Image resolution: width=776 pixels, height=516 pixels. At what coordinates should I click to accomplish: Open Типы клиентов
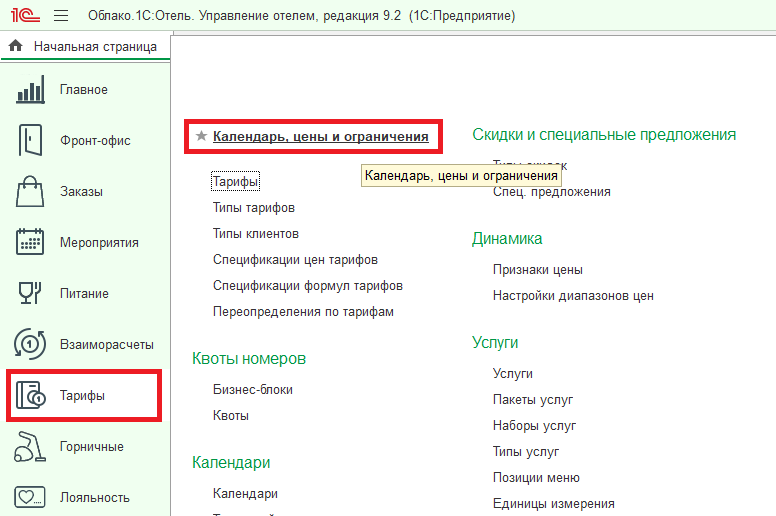(x=256, y=234)
